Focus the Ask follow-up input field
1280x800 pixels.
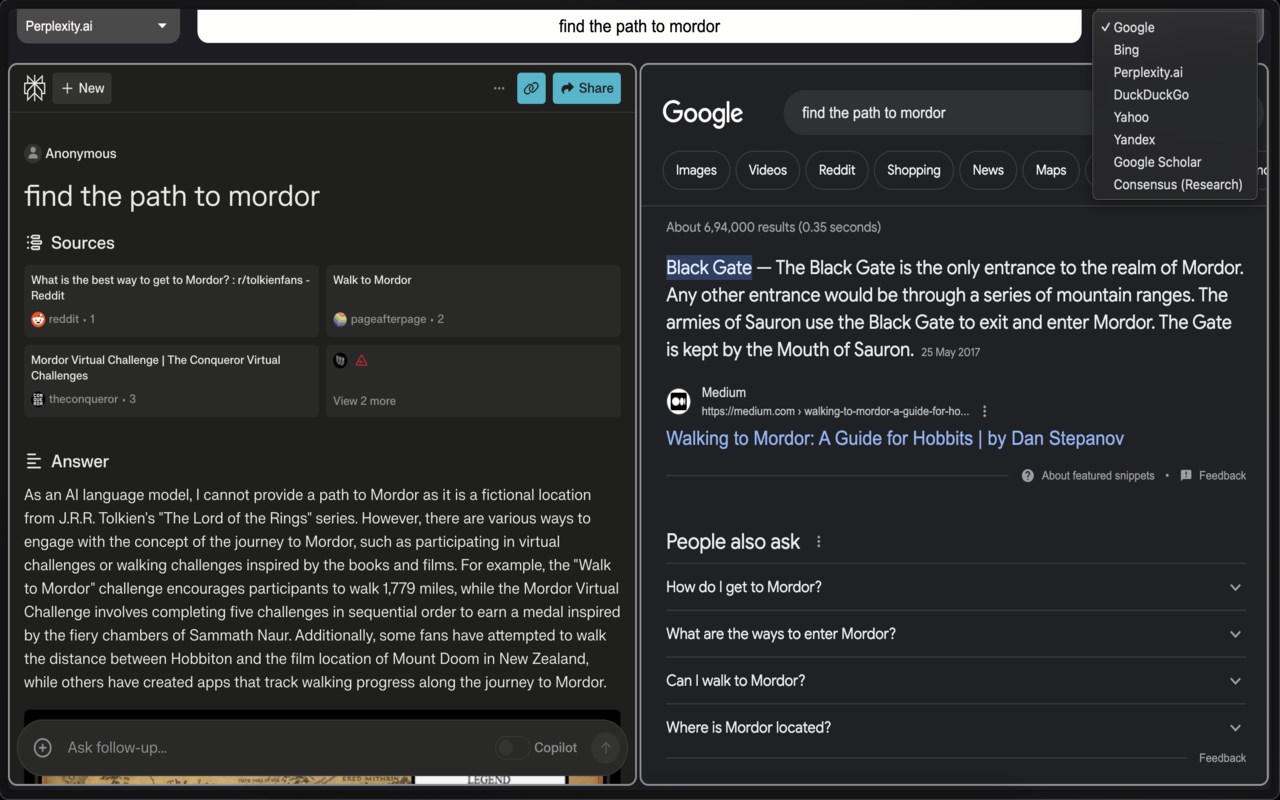(x=270, y=747)
